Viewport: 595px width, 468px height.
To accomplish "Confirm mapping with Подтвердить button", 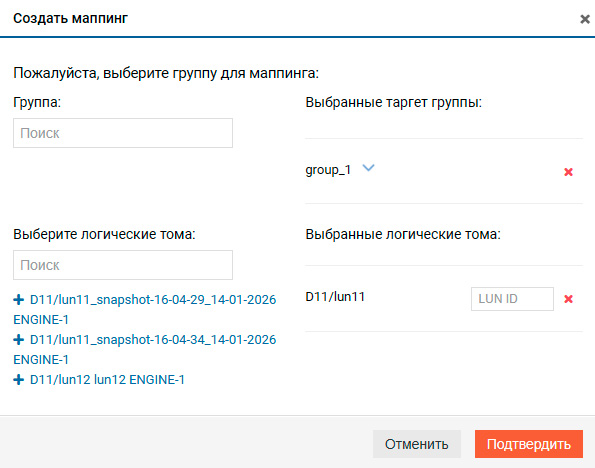I will coord(529,444).
